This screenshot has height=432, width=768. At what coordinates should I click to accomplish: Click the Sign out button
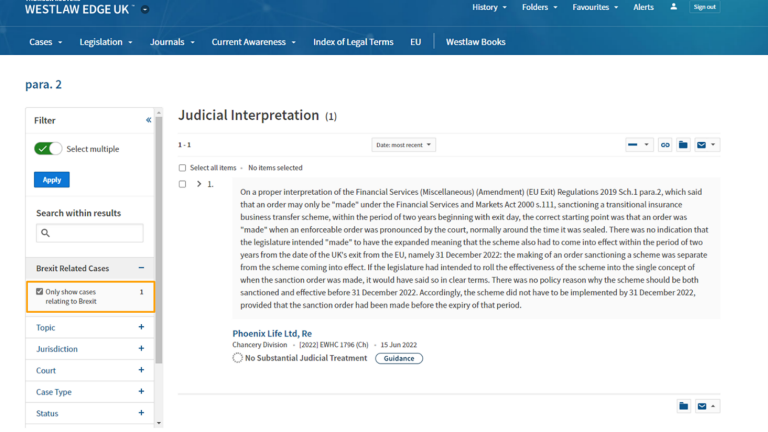(x=704, y=7)
